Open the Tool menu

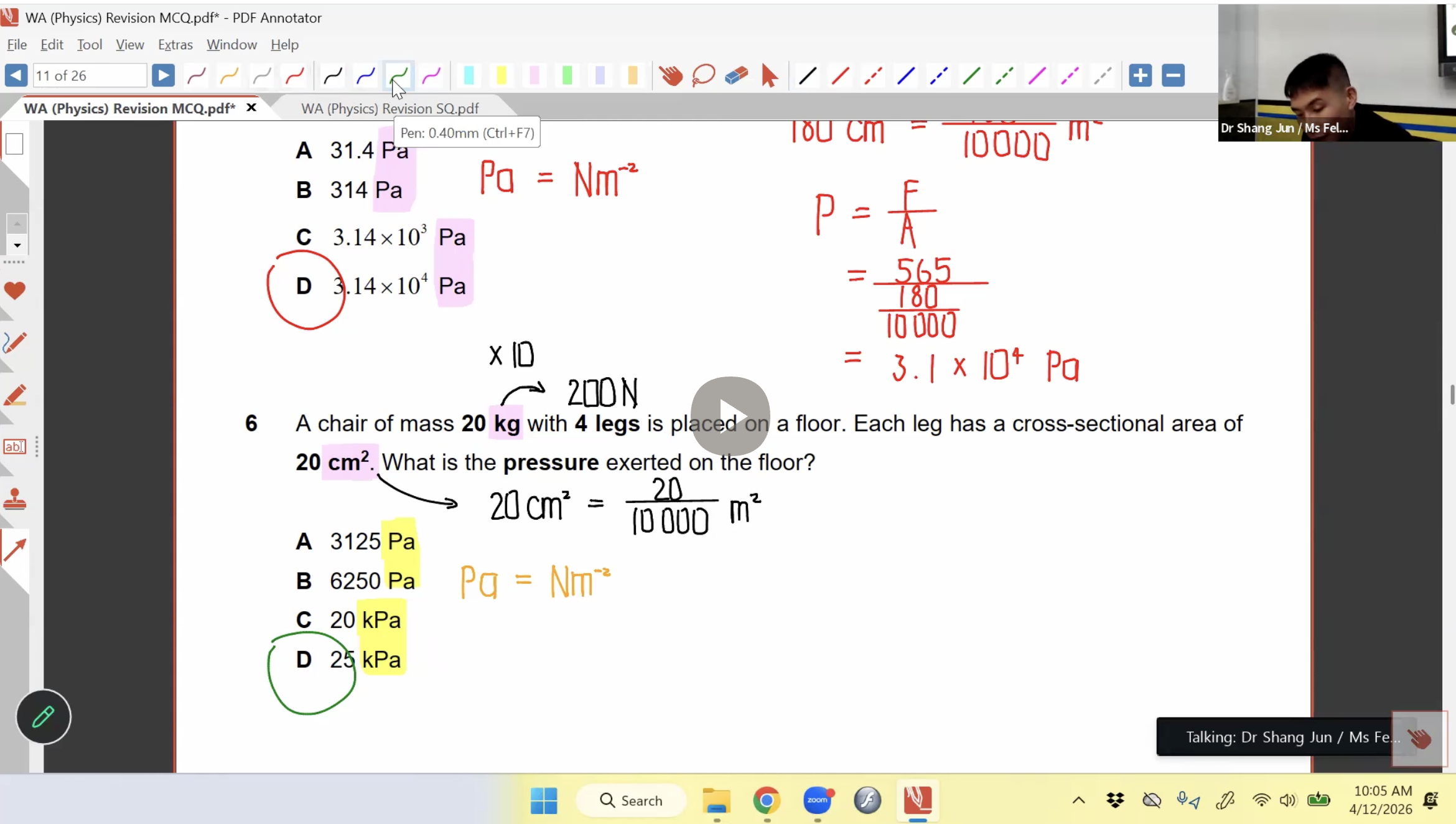pyautogui.click(x=90, y=45)
